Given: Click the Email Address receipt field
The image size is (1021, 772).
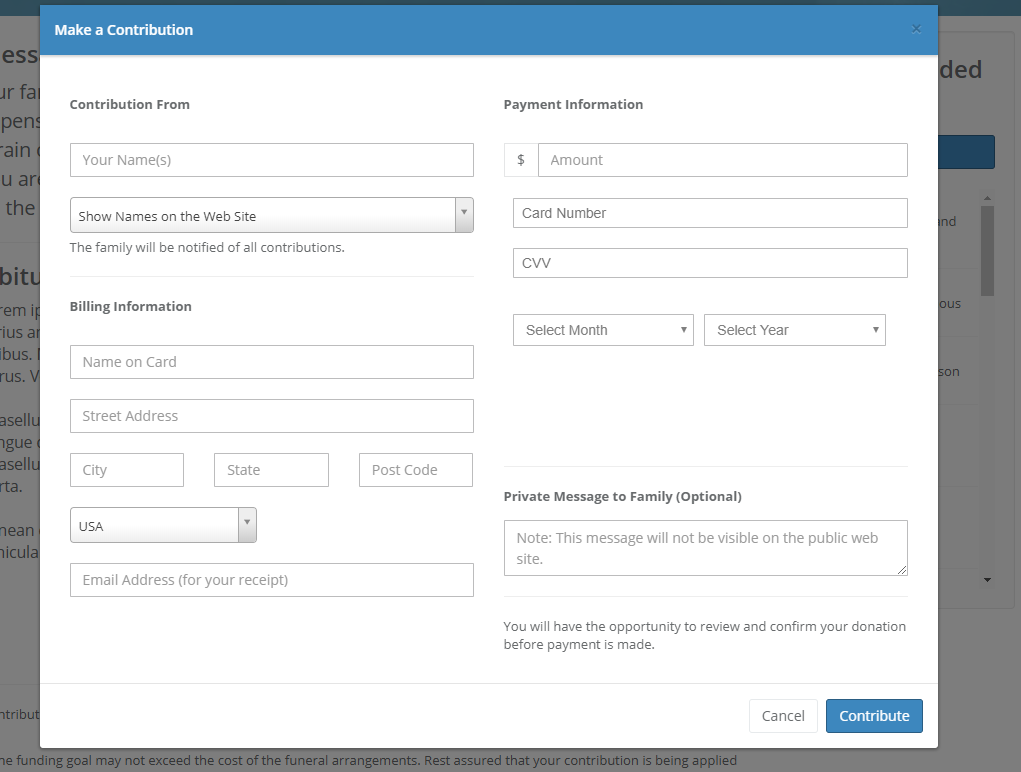Looking at the screenshot, I should pos(271,580).
